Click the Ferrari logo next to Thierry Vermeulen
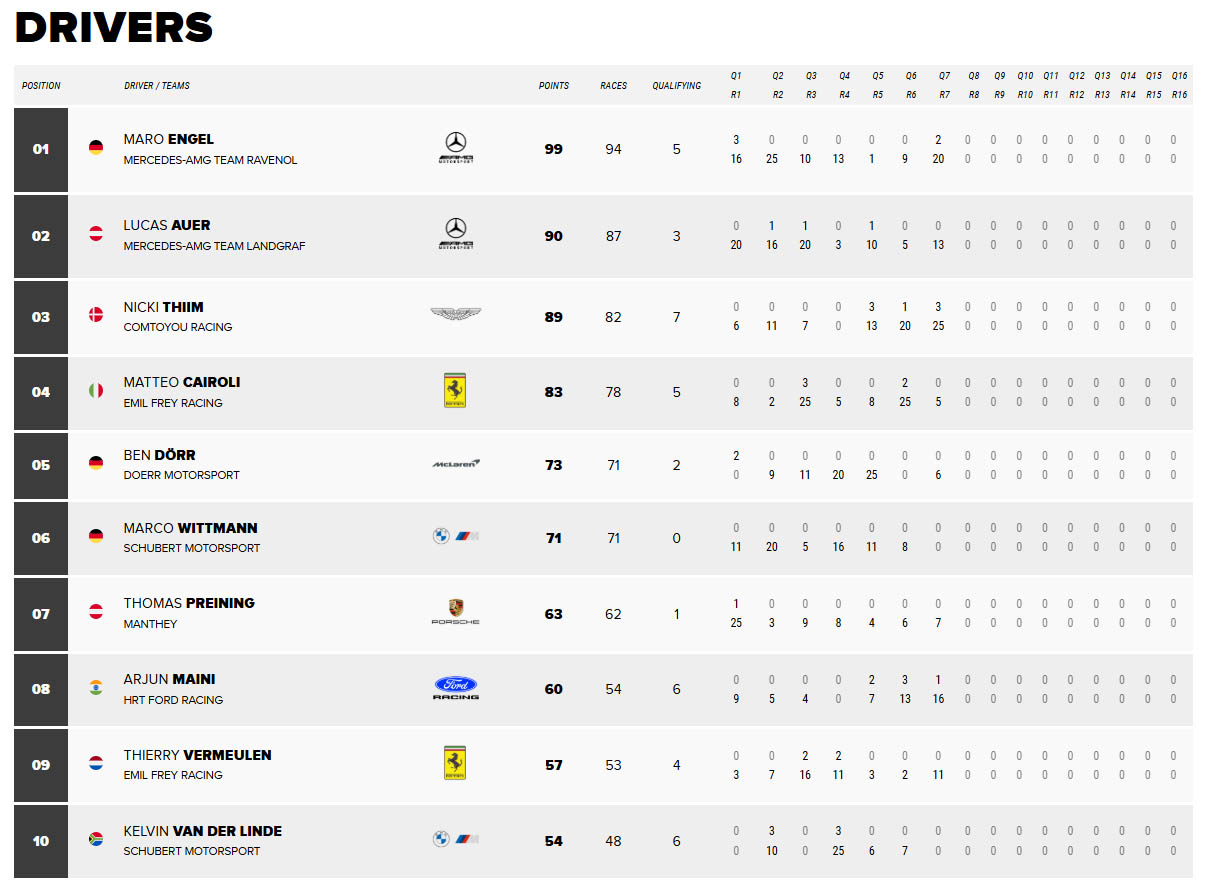 pos(455,764)
